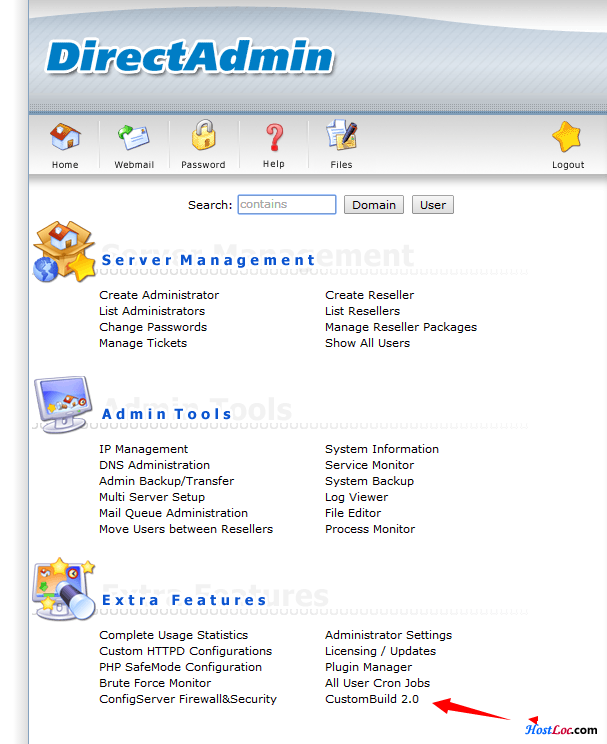607x744 pixels.
Task: Click the Files label in toolbar
Action: tap(341, 165)
